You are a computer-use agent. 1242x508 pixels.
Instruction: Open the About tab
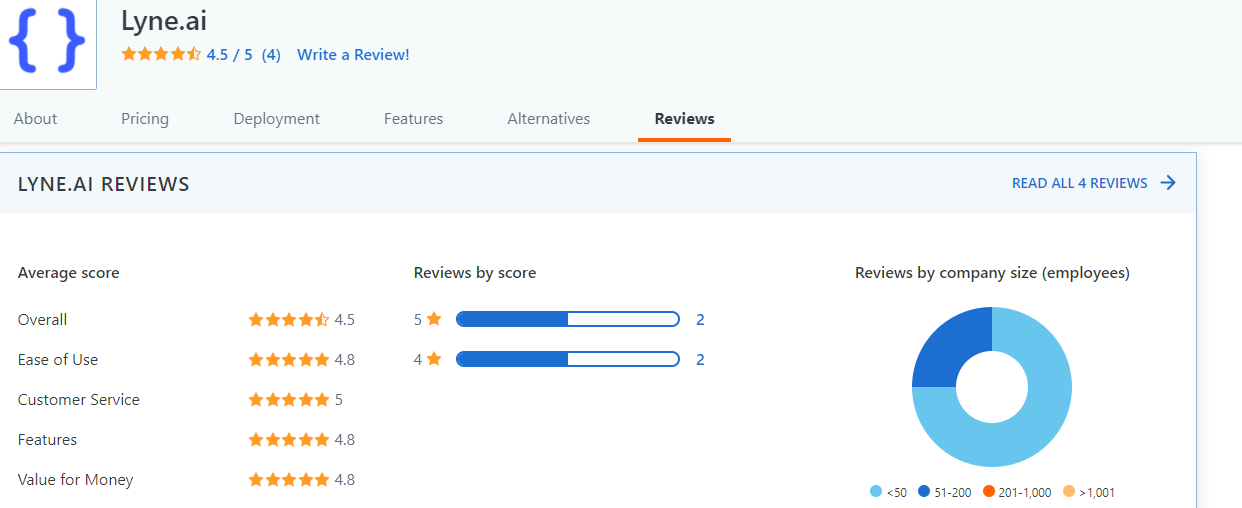(35, 118)
